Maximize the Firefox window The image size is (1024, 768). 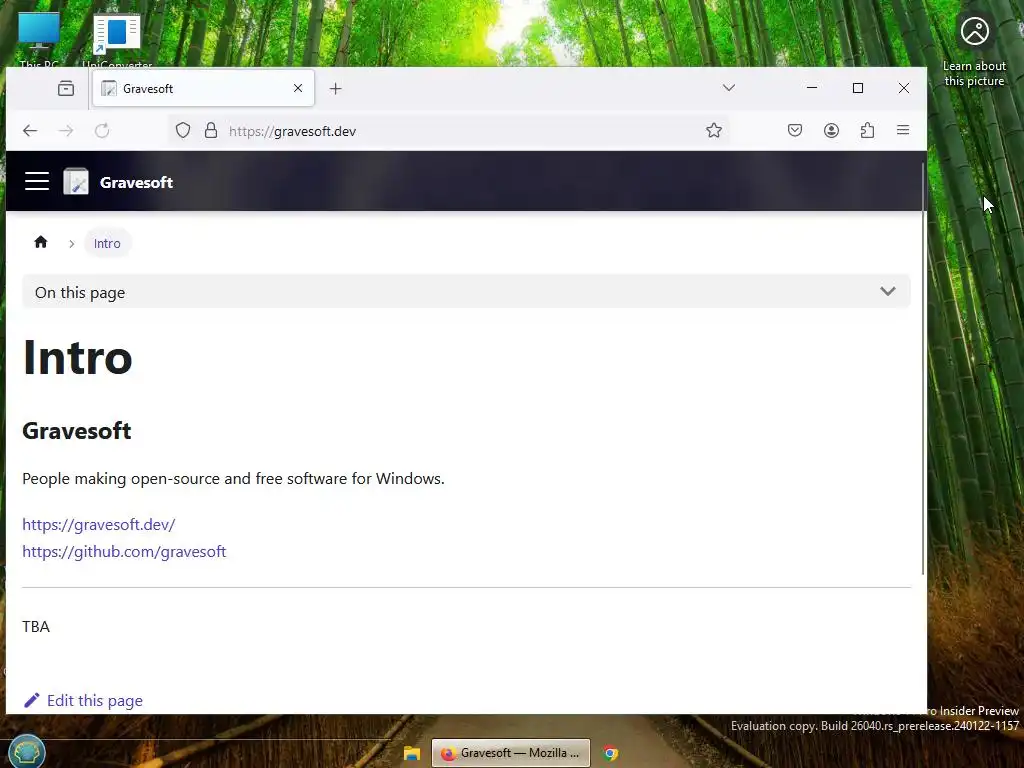pos(858,88)
